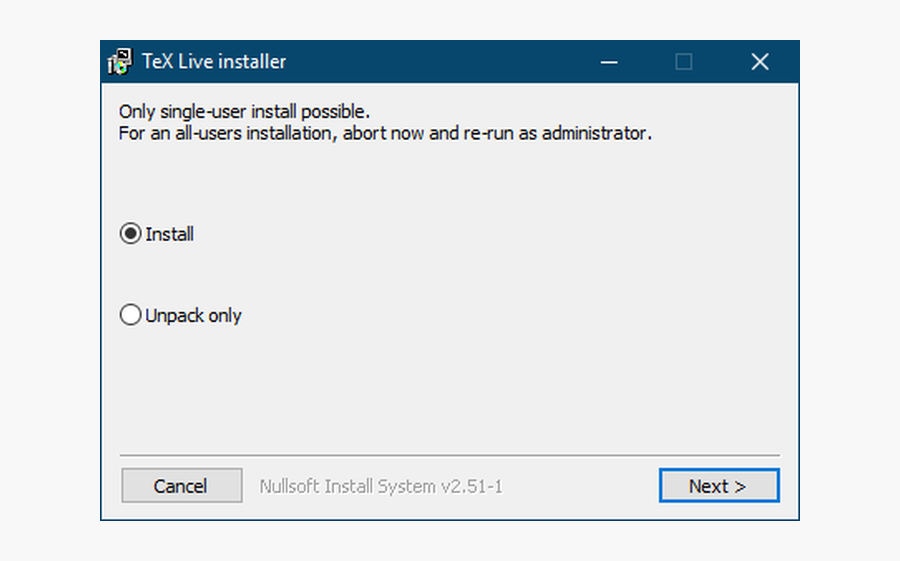Close the TeX Live installer window
Screen dimensions: 900x561
tap(760, 61)
